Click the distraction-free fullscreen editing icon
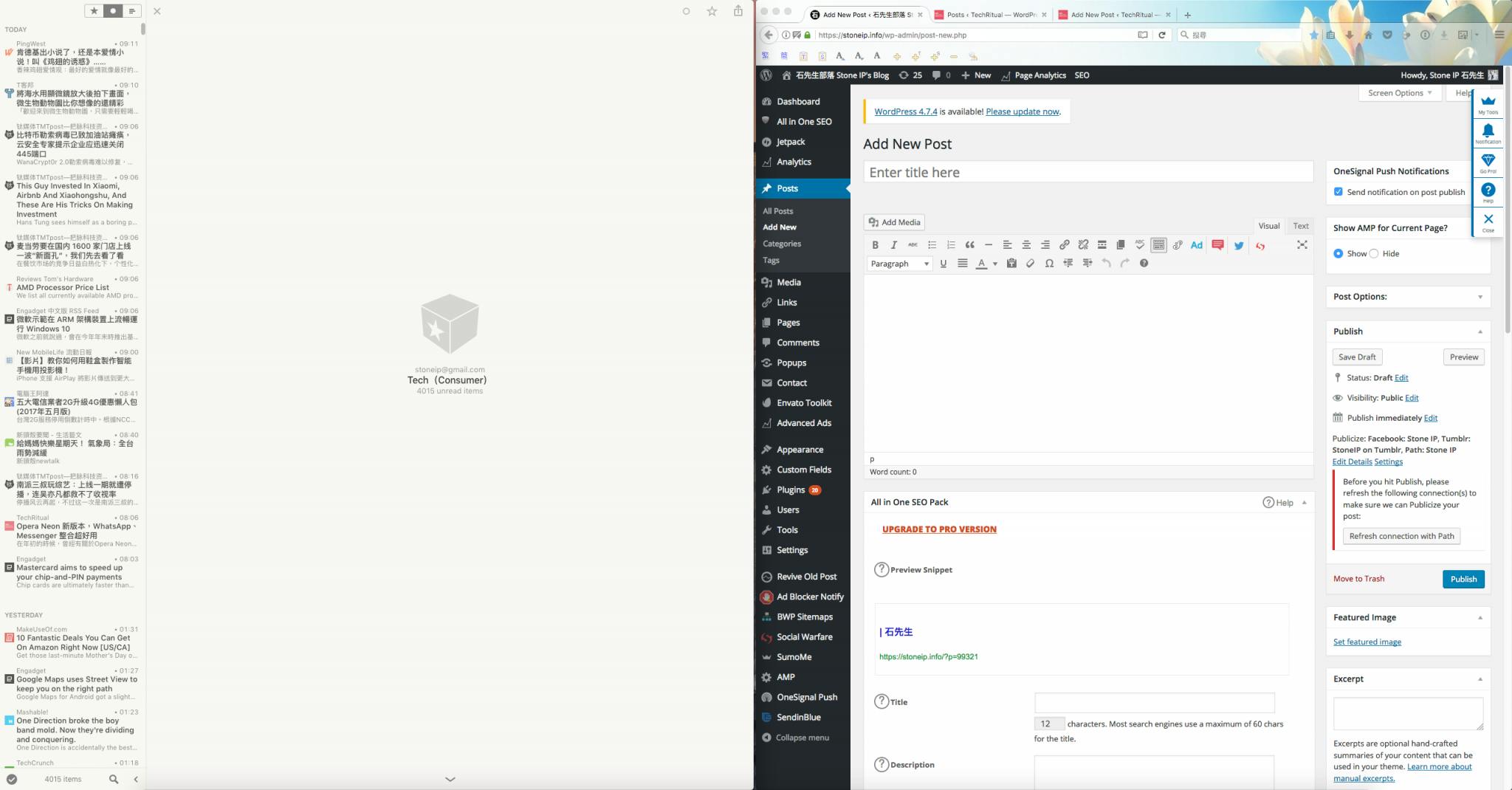 pyautogui.click(x=1302, y=244)
